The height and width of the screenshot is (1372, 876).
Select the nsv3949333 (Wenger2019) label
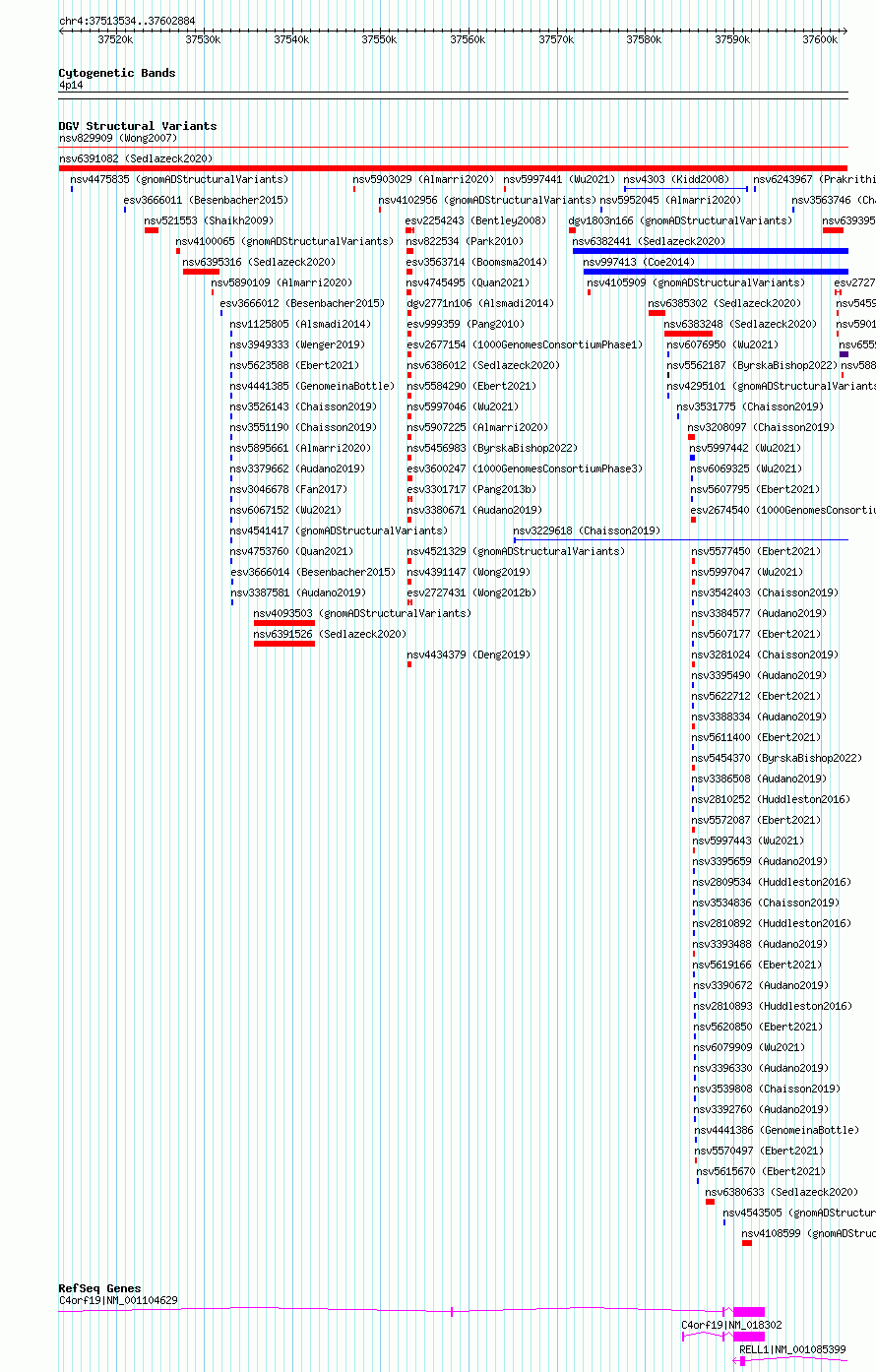pyautogui.click(x=297, y=344)
